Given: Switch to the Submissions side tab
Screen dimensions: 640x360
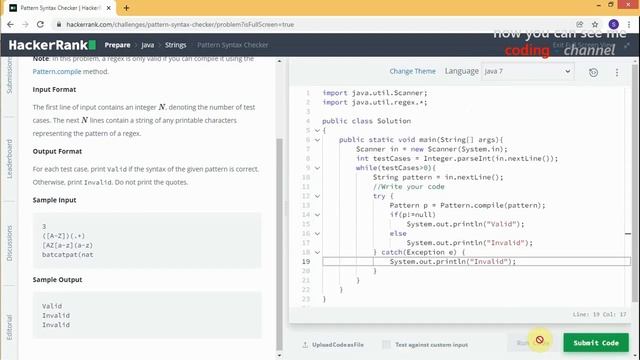Looking at the screenshot, I should click(9, 76).
